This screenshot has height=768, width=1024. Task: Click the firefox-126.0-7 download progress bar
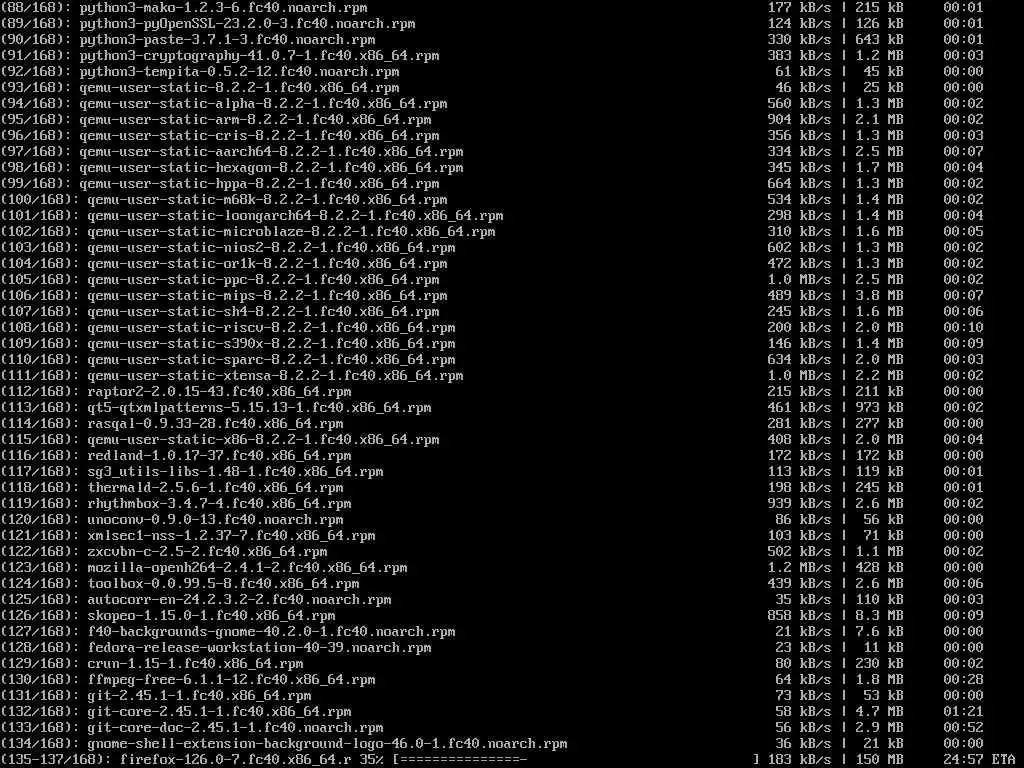[576, 760]
